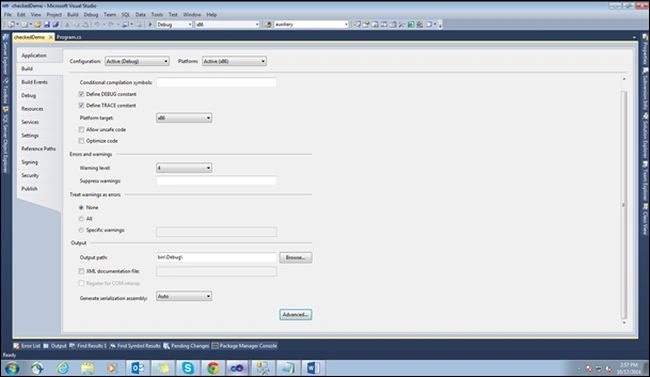
Task: Open the File menu
Action: click(8, 15)
